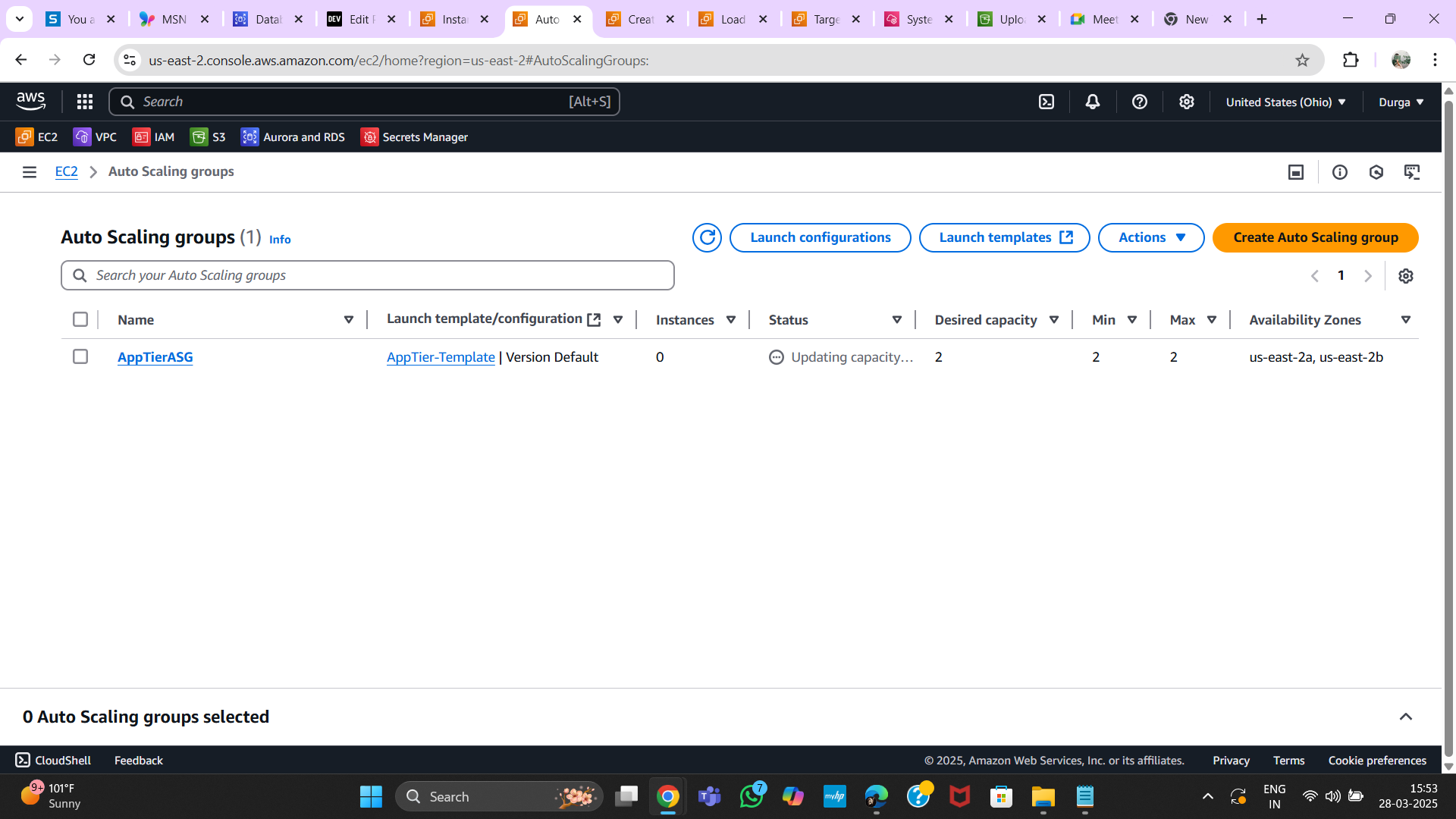The image size is (1456, 819).
Task: Open CloudShell from the top navigation bar
Action: coord(1046,102)
